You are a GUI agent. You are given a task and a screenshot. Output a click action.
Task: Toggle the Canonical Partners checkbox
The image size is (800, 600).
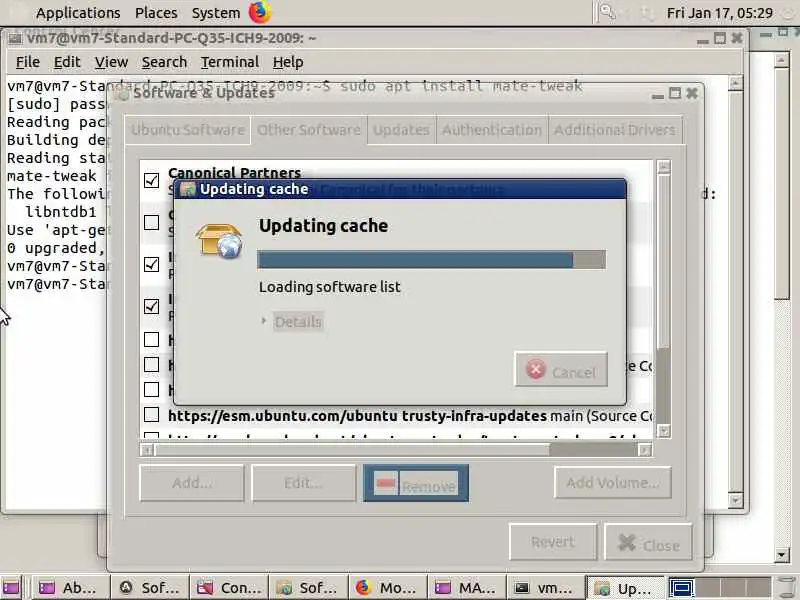point(152,181)
